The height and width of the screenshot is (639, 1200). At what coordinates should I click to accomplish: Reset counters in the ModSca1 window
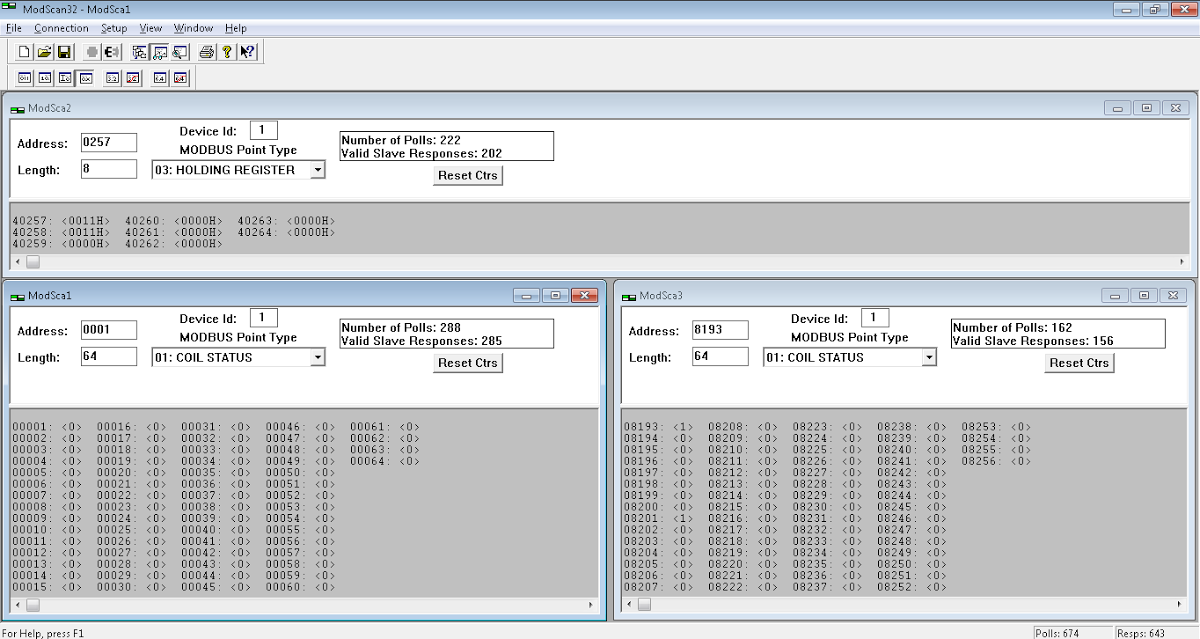468,363
